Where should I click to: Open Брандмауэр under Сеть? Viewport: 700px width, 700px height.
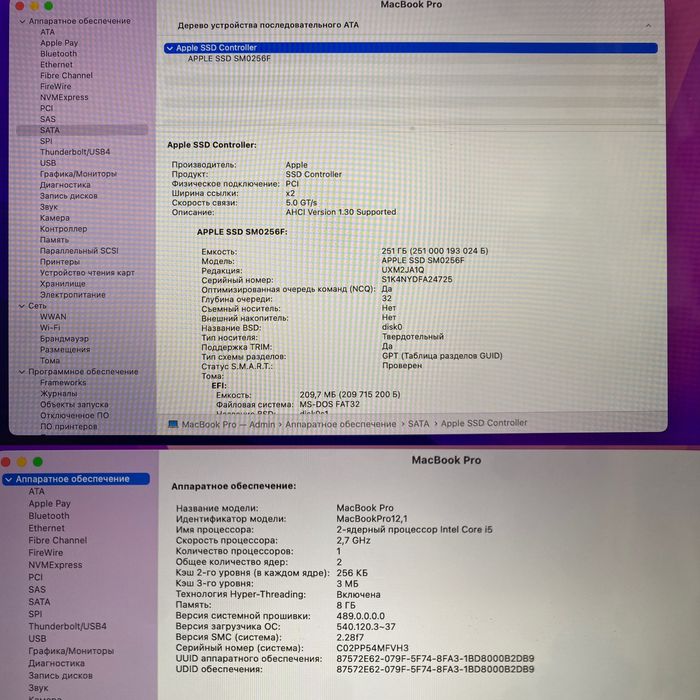tap(64, 338)
